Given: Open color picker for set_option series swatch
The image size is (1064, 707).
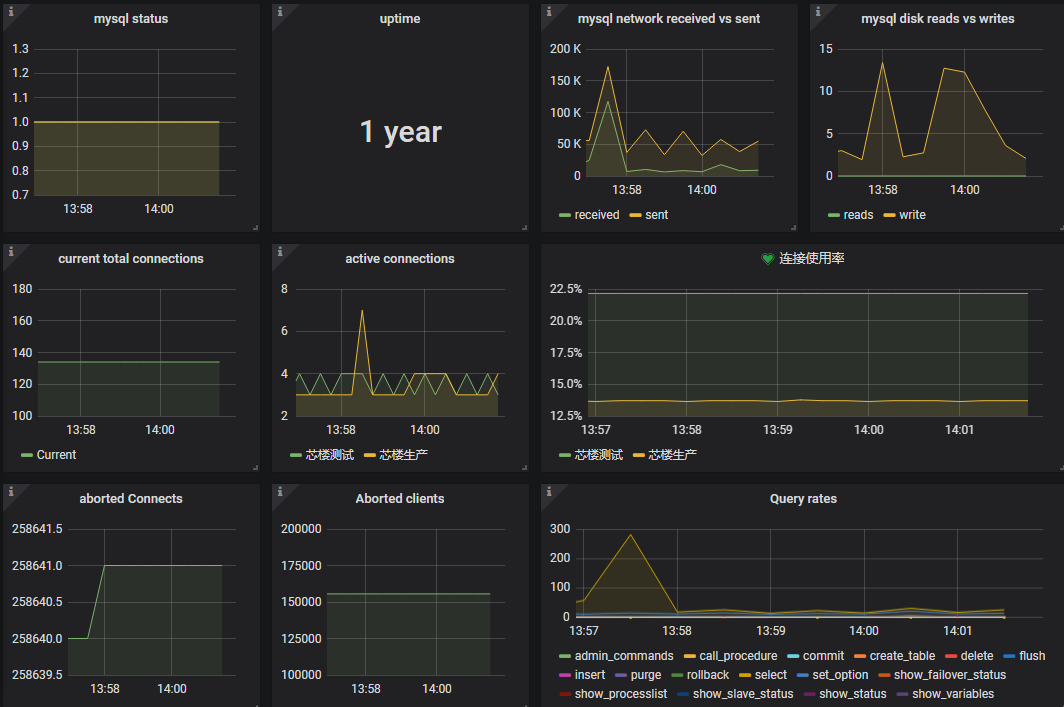Looking at the screenshot, I should point(803,676).
